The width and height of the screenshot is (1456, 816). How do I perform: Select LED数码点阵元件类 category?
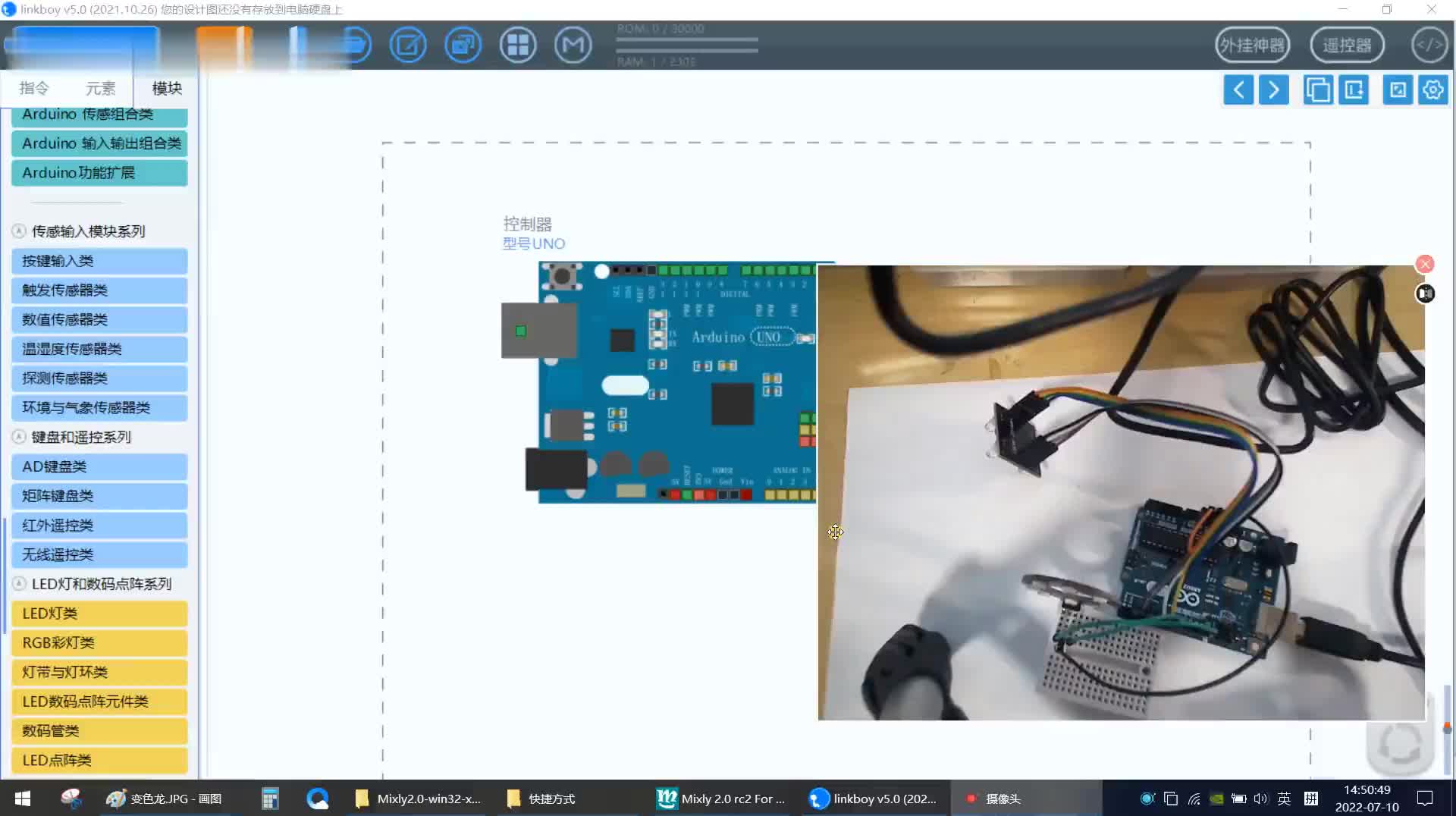click(99, 701)
